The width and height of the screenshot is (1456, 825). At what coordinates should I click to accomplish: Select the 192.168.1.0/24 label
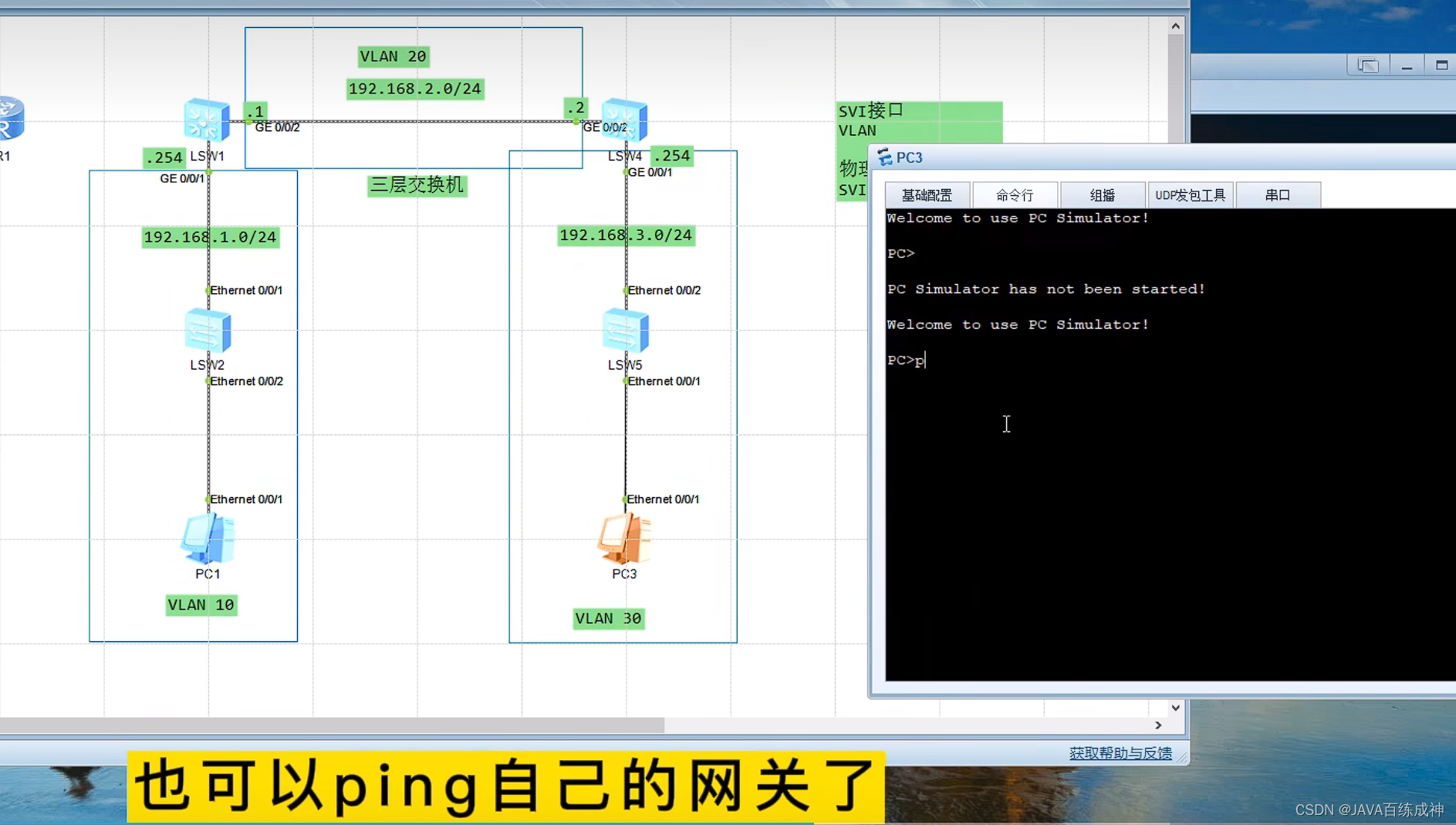click(x=210, y=237)
